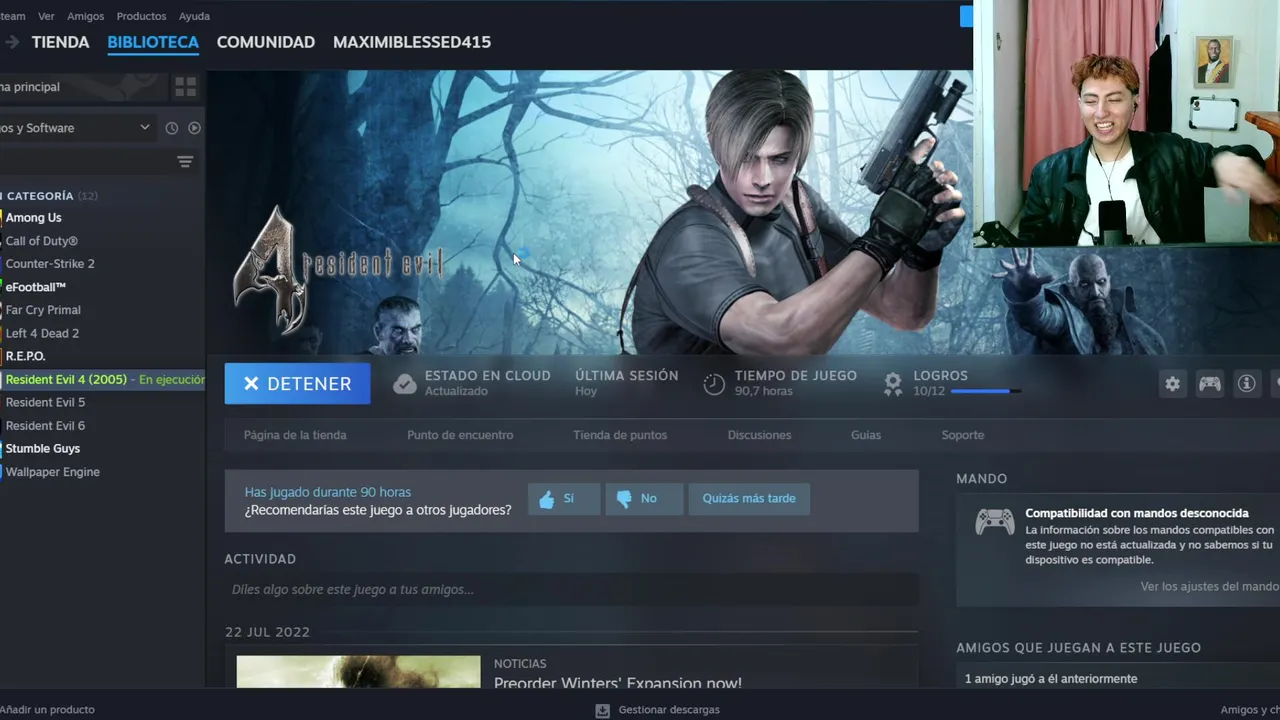
Task: Open Punto de encuentro link
Action: (x=460, y=435)
